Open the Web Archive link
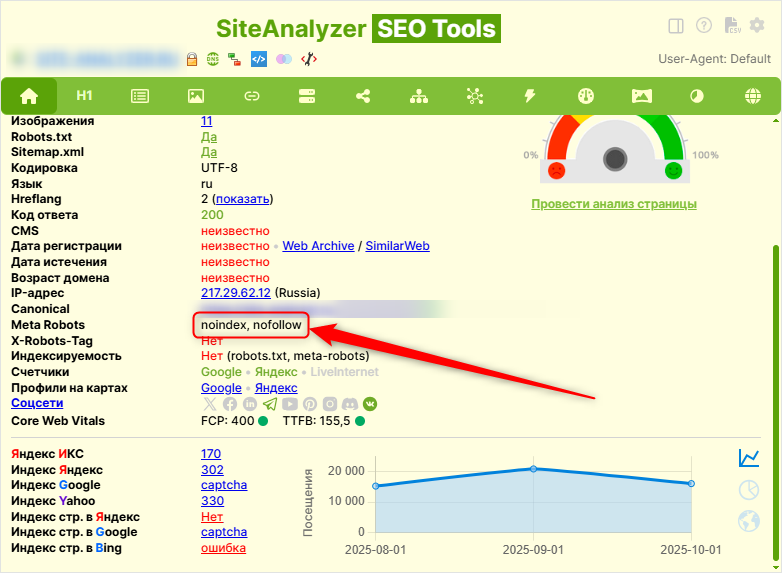Image resolution: width=782 pixels, height=573 pixels. click(x=318, y=246)
